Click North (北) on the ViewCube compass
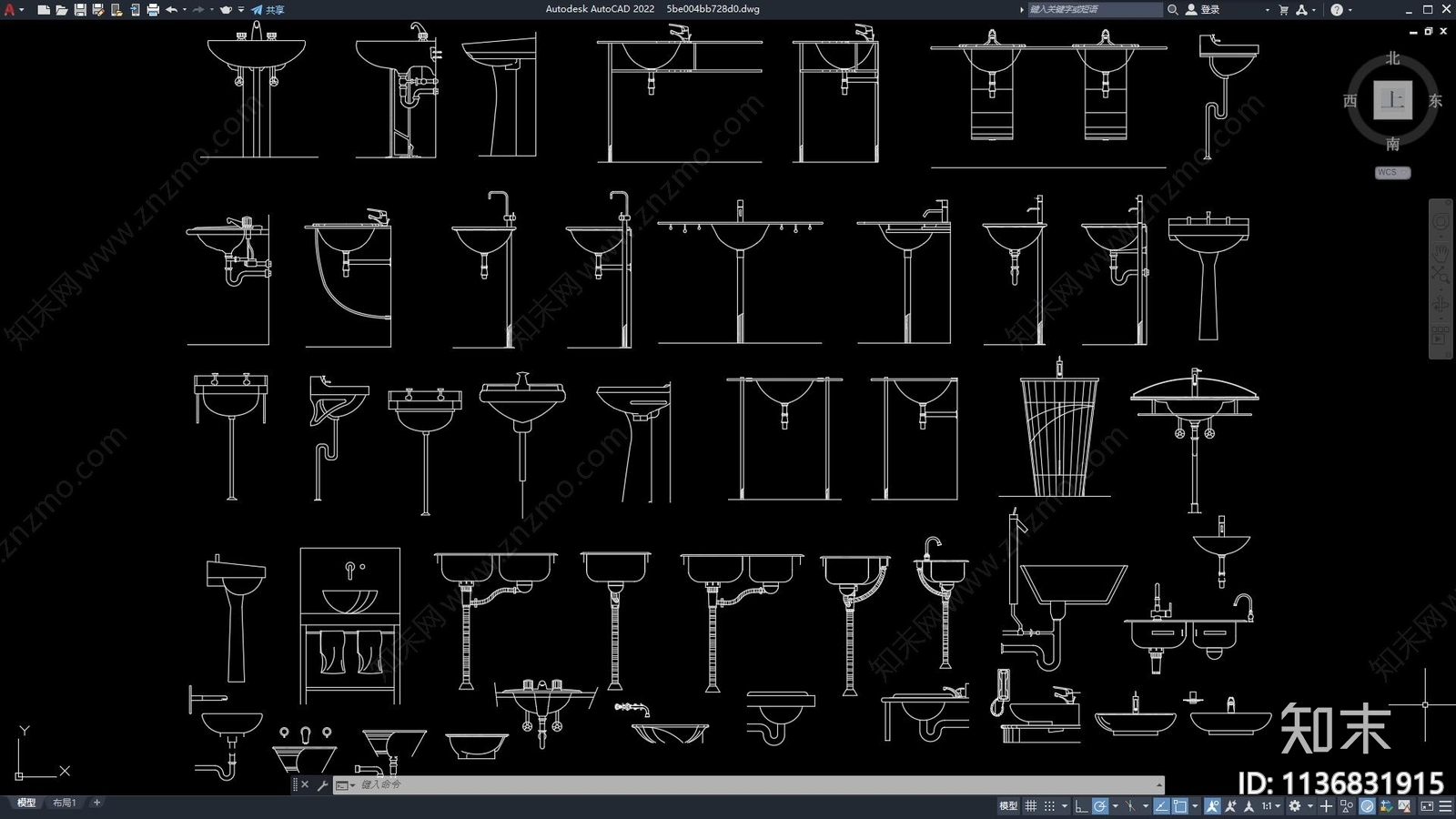This screenshot has width=1456, height=819. [1392, 58]
